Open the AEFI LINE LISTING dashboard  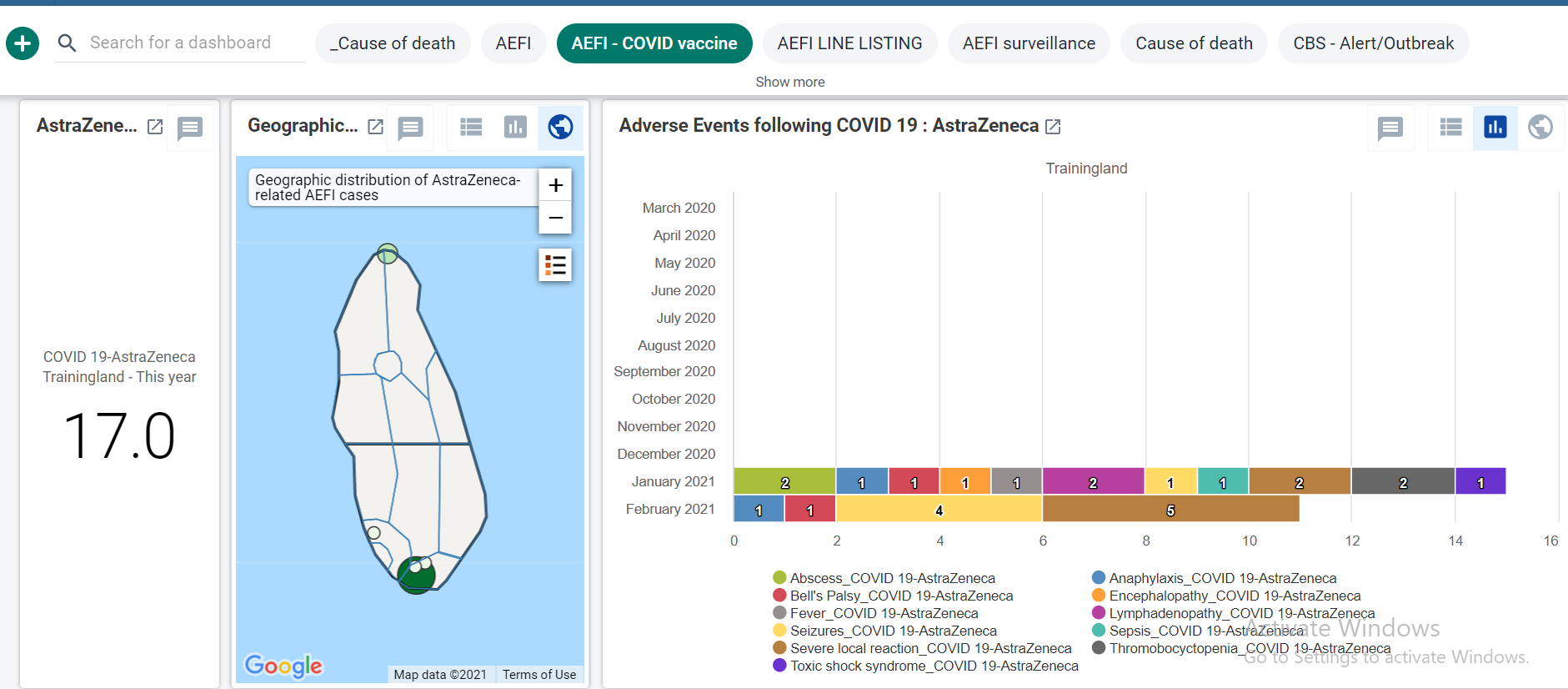(849, 43)
